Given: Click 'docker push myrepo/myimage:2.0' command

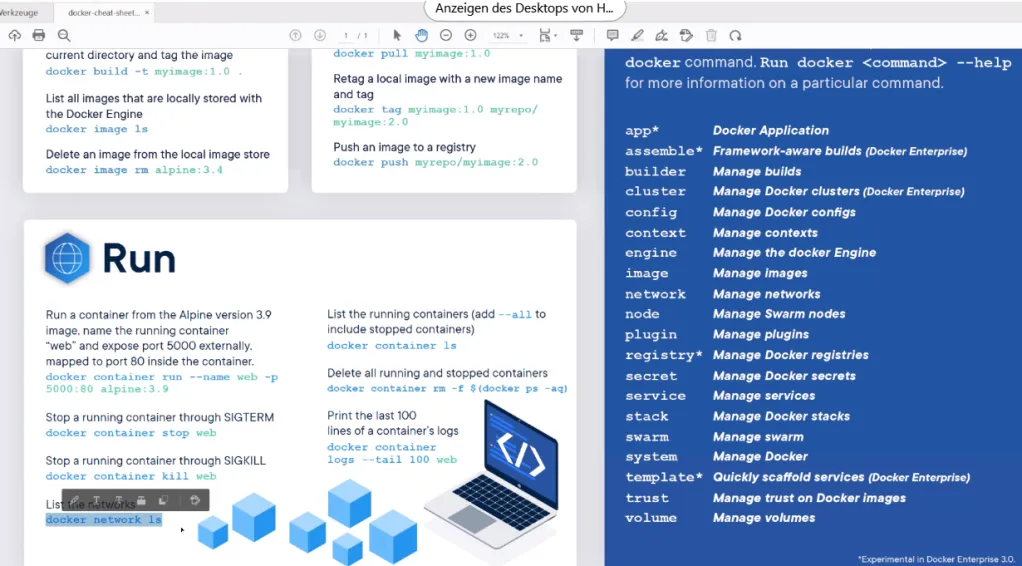Looking at the screenshot, I should pos(435,162).
